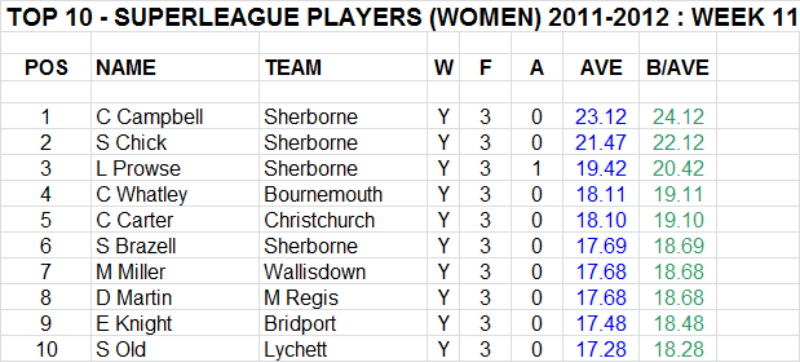Click the average value 17.48

[x=601, y=323]
